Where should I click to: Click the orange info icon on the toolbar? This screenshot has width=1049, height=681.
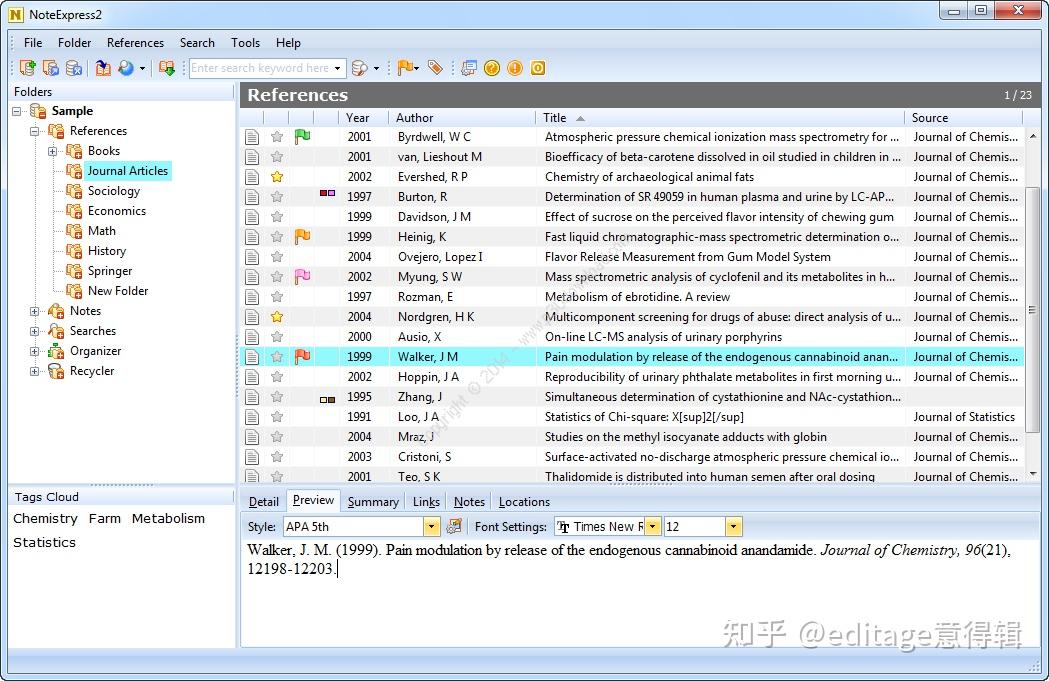[x=514, y=67]
